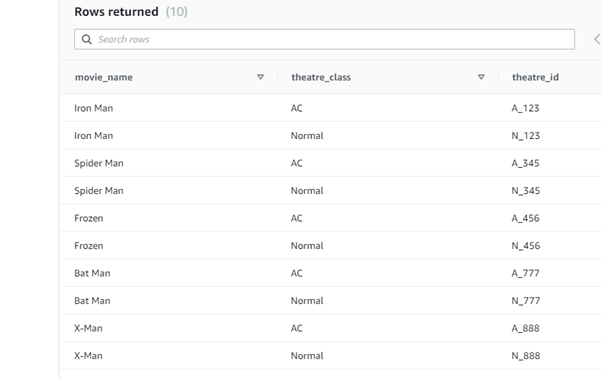This screenshot has width=601, height=381.
Task: Click the magnifier icon in search box
Action: [x=87, y=39]
